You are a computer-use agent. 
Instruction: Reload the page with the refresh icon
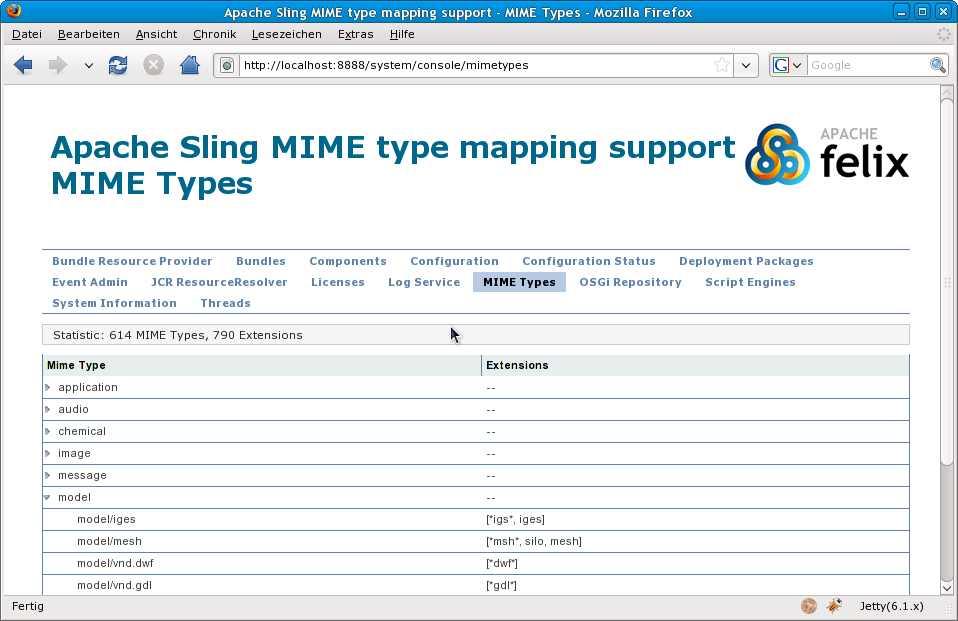tap(118, 65)
